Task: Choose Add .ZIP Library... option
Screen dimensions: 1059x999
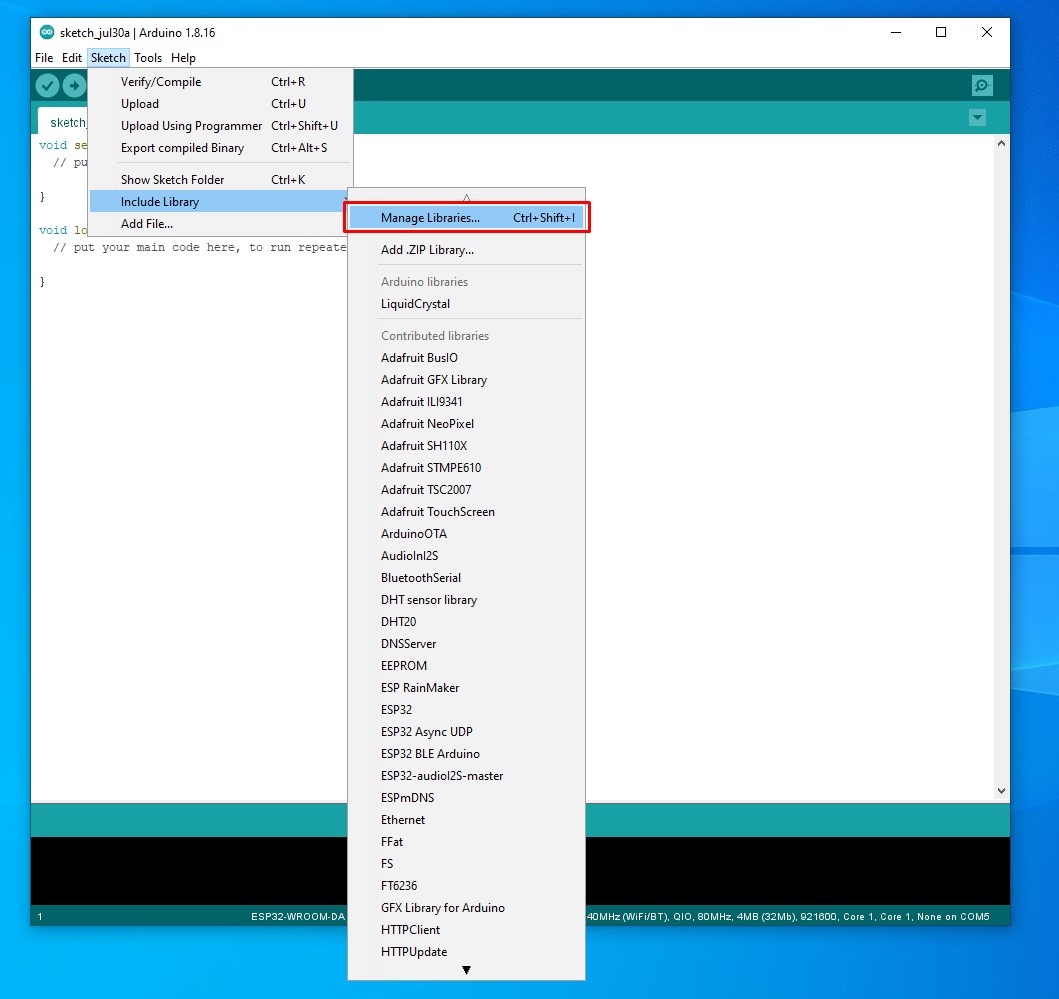Action: 427,250
